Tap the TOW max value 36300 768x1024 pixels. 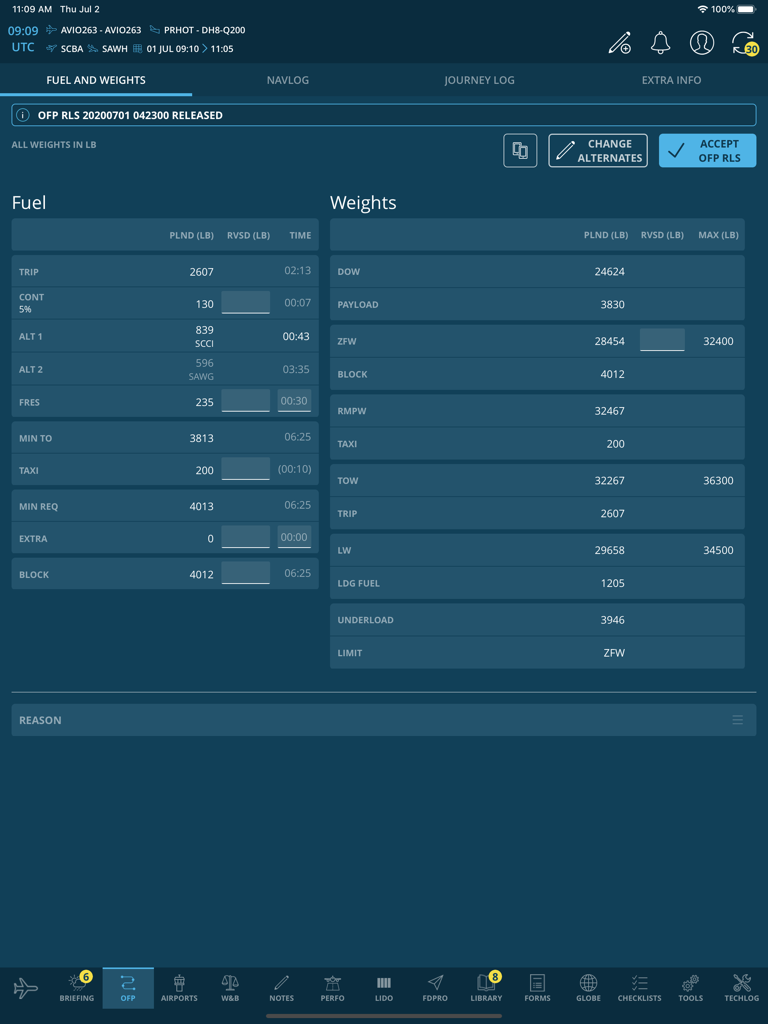click(x=718, y=481)
